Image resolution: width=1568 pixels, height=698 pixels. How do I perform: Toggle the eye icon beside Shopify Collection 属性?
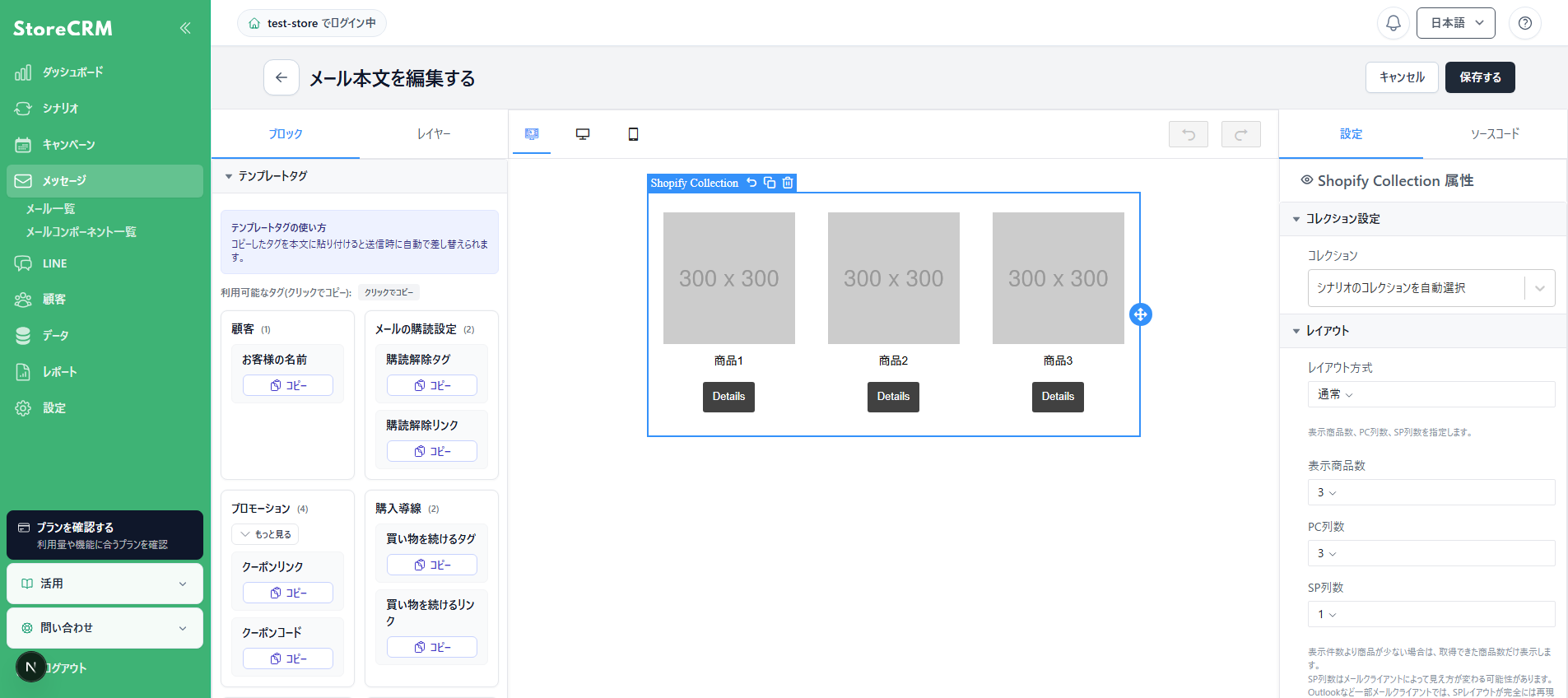click(1306, 180)
